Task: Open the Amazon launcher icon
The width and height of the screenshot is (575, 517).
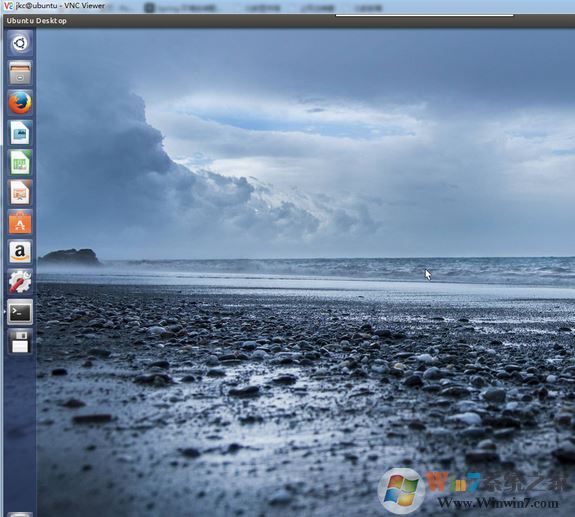Action: coord(20,252)
